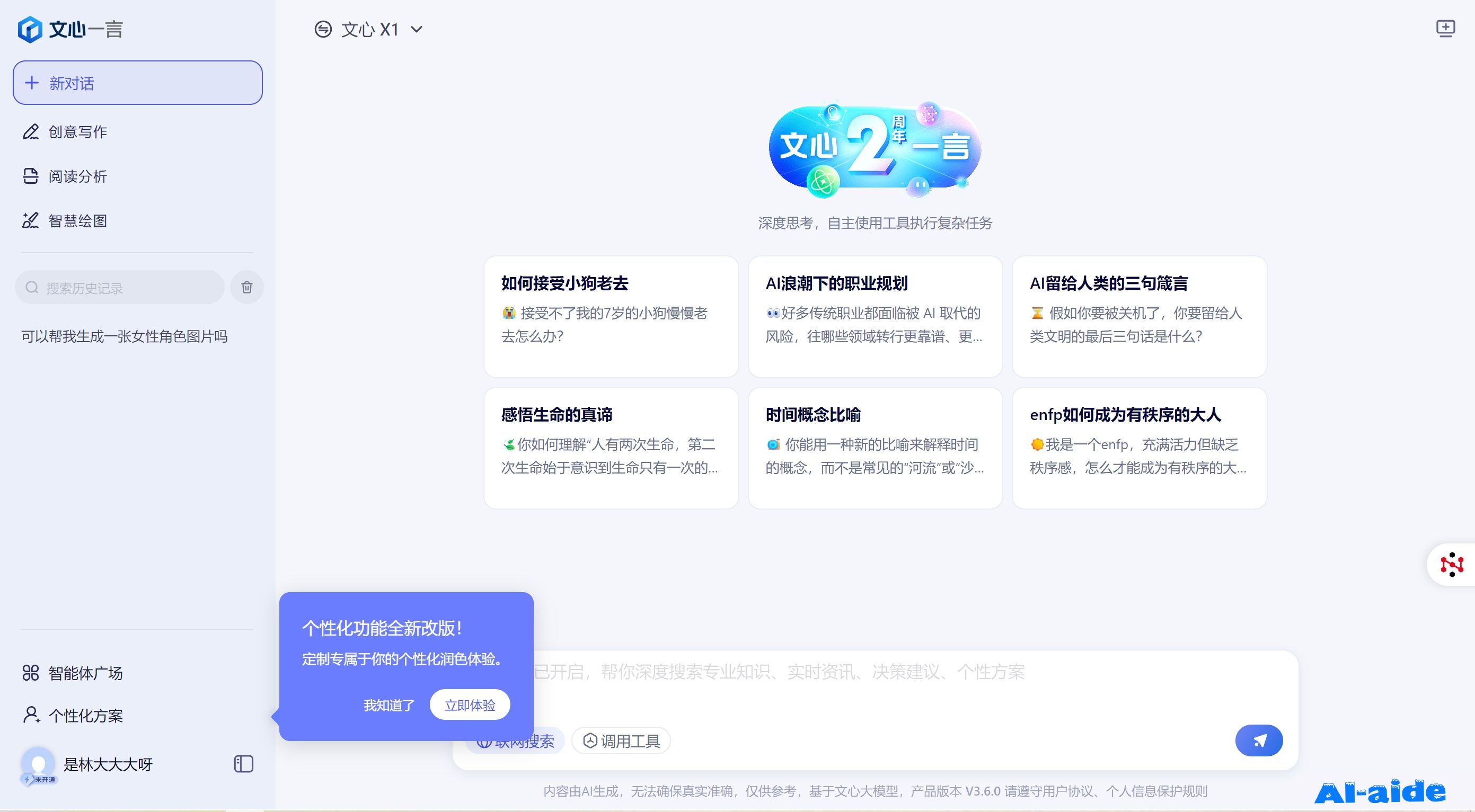Click the trash icon to delete history
This screenshot has height=812, width=1475.
[x=247, y=287]
